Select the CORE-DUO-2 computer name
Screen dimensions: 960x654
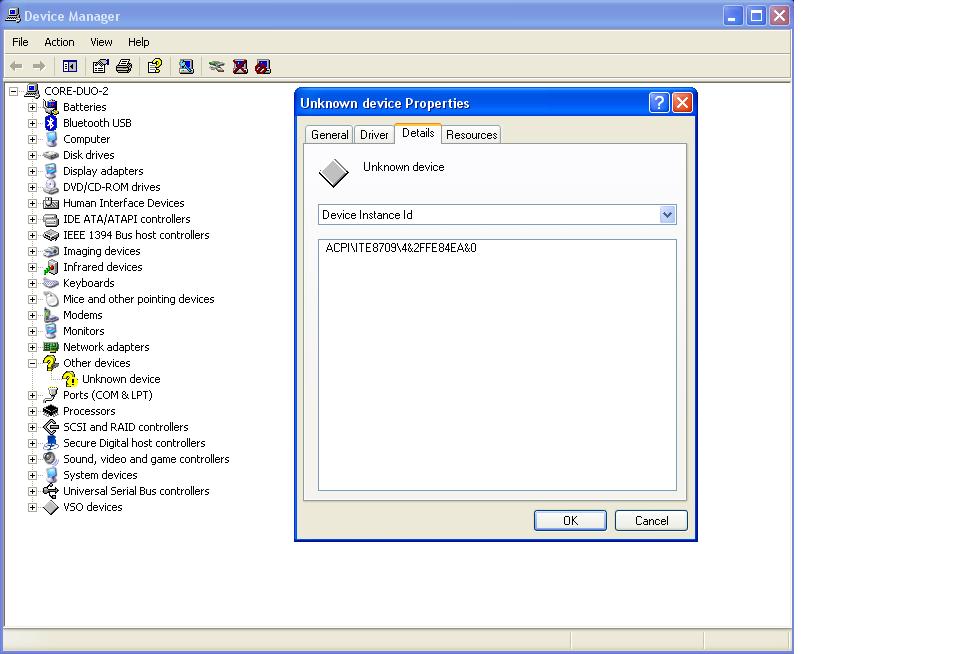coord(77,91)
